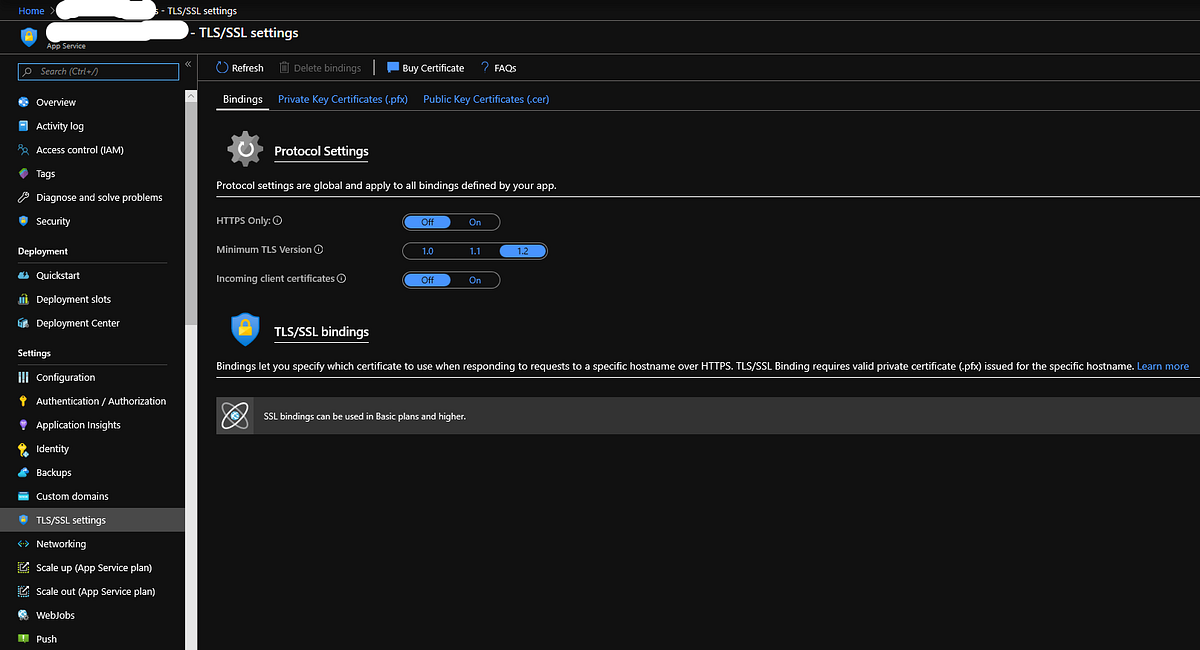
Task: Go to Deployment Center
Action: point(79,323)
